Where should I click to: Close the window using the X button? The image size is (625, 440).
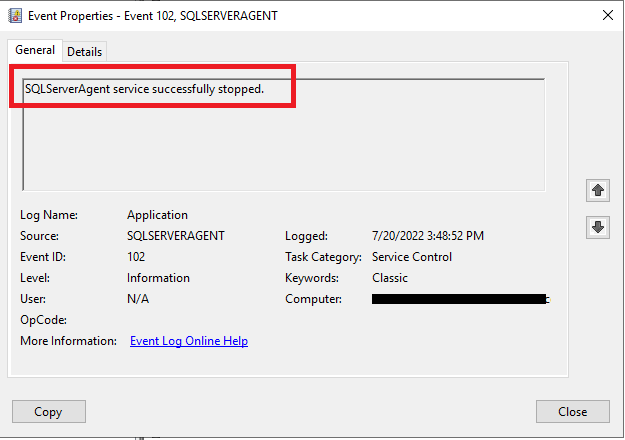click(608, 16)
